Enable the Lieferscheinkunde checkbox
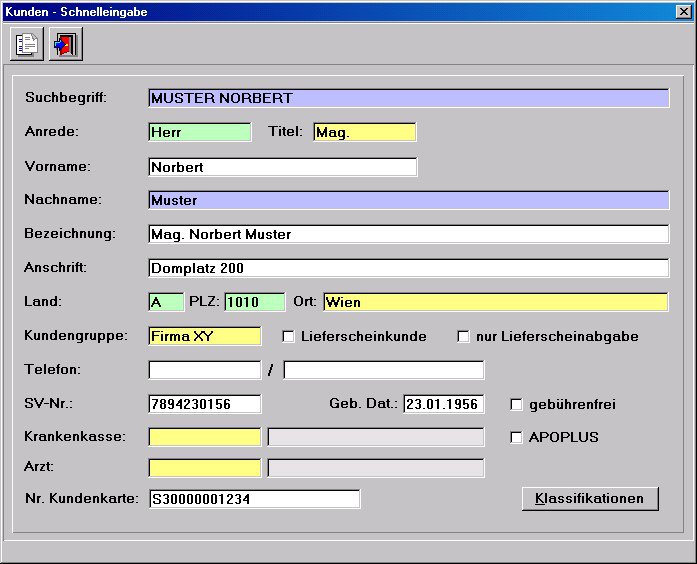The image size is (697, 564). [x=288, y=336]
